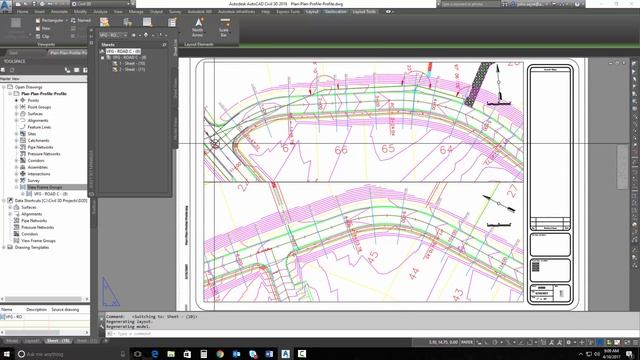Viewport: 640px width, 360px height.
Task: Expand the Surfaces node under drawing
Action: pyautogui.click(x=16, y=114)
